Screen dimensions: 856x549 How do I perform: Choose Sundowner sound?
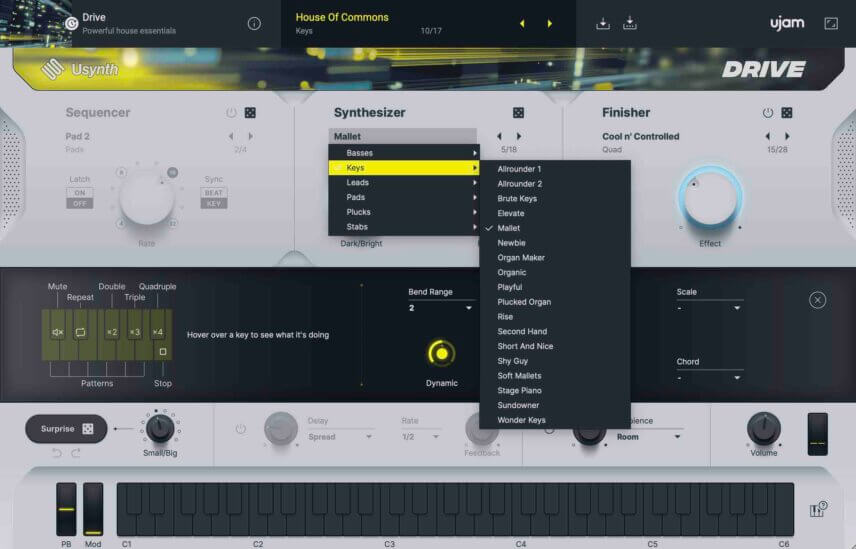point(555,405)
